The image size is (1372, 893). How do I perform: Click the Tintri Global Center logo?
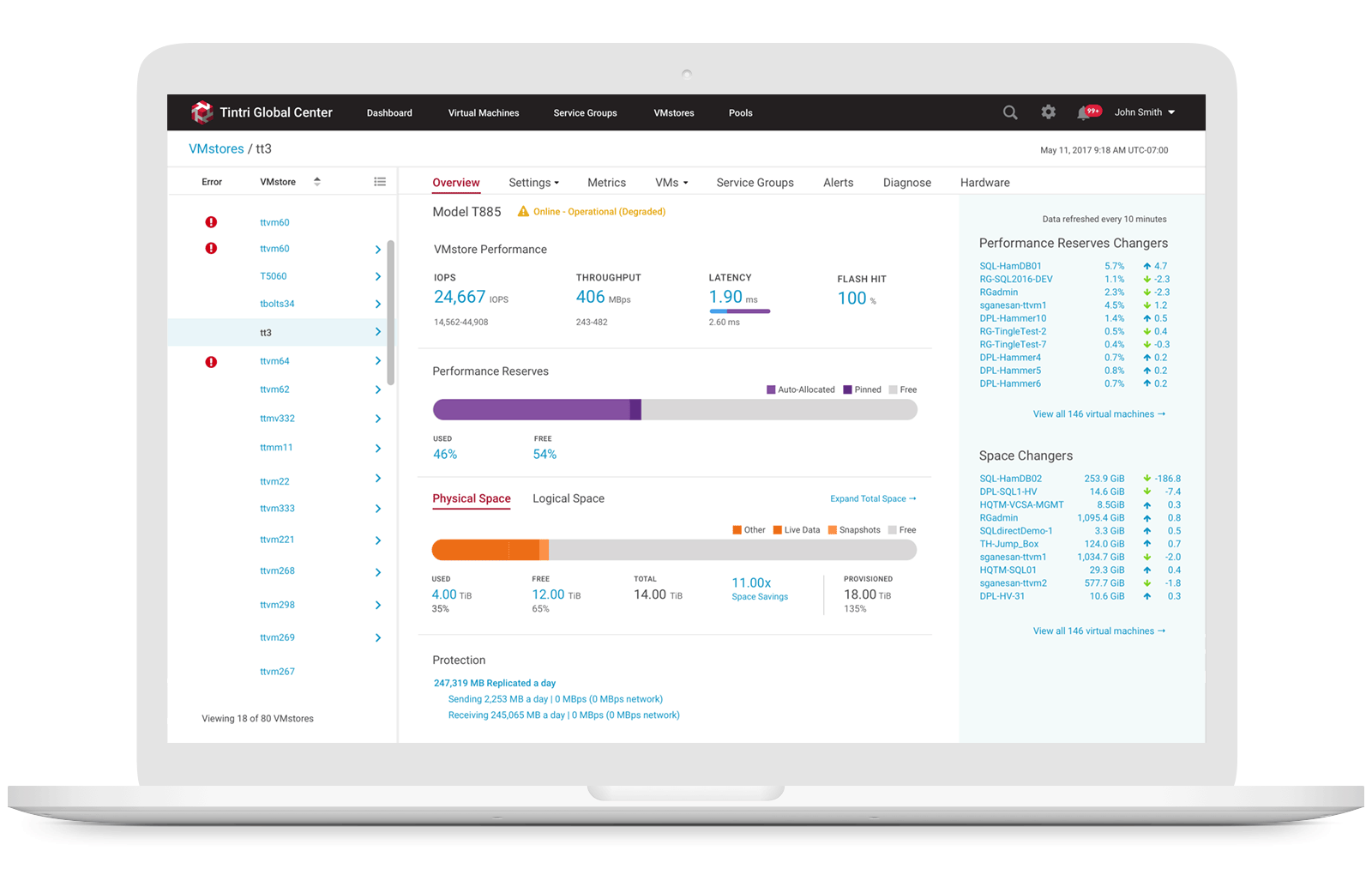tap(202, 112)
